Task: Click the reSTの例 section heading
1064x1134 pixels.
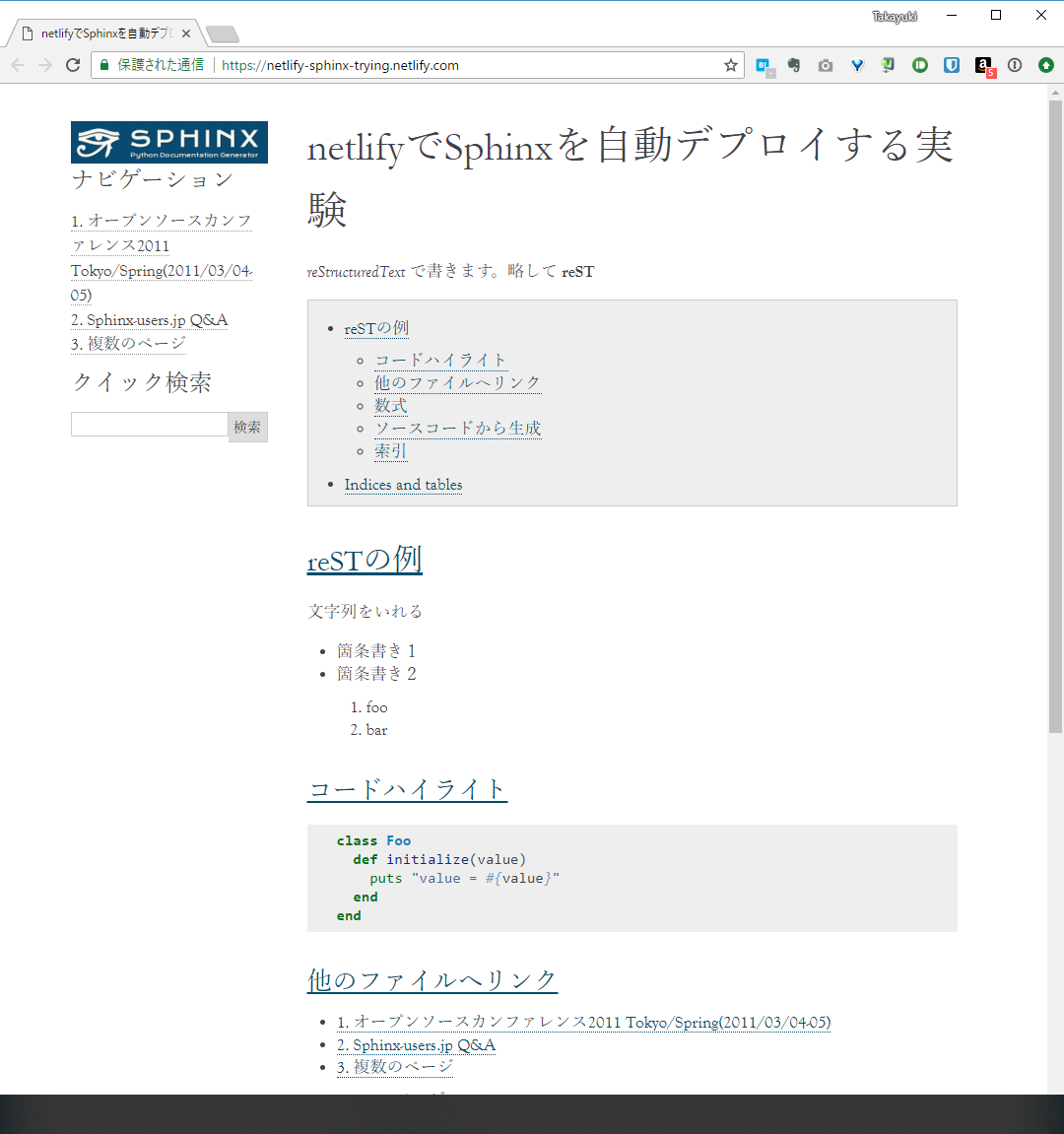Action: pos(365,560)
